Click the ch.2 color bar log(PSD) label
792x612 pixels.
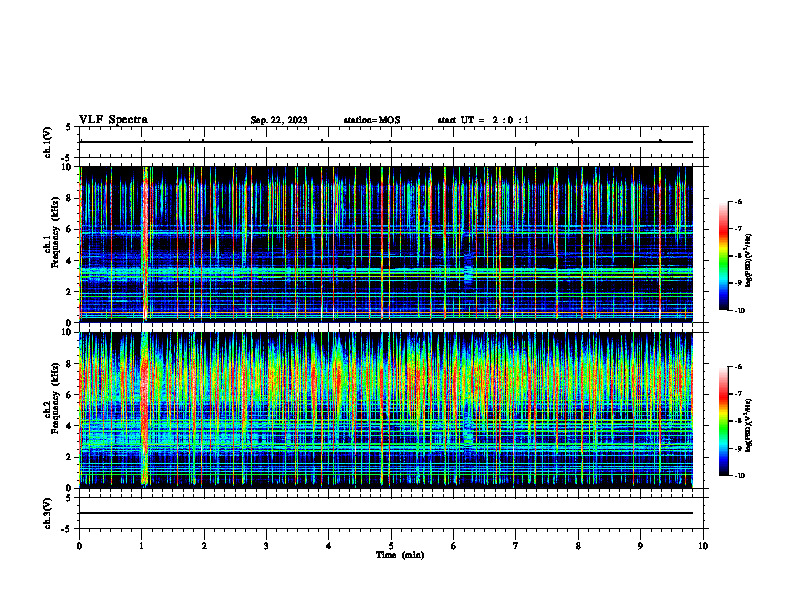point(749,426)
